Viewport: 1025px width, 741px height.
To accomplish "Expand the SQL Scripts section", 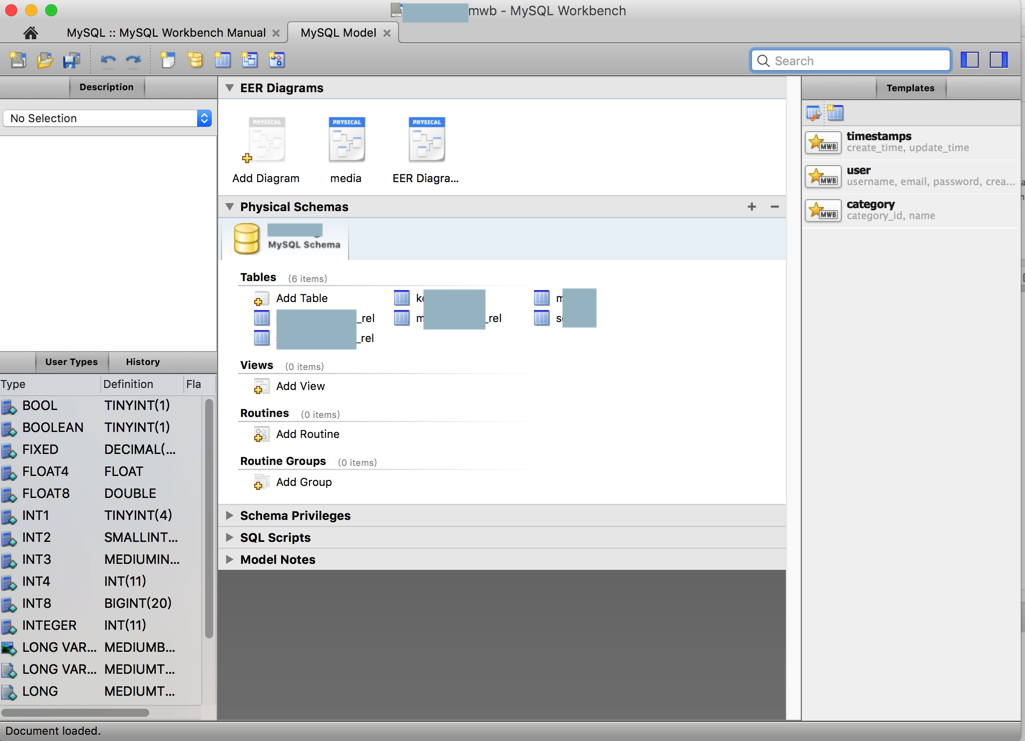I will (x=229, y=538).
